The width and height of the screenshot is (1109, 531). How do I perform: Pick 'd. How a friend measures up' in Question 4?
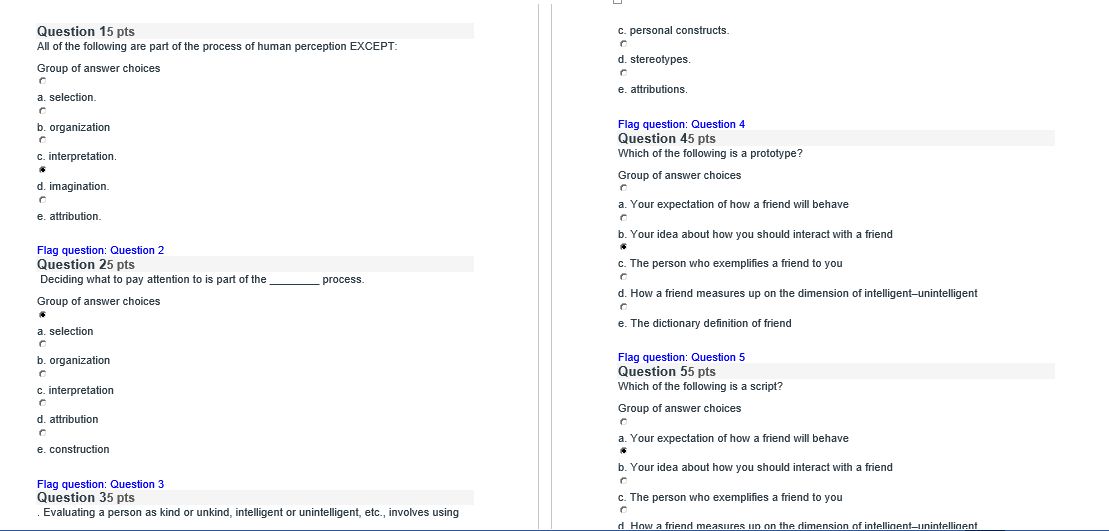click(x=623, y=277)
